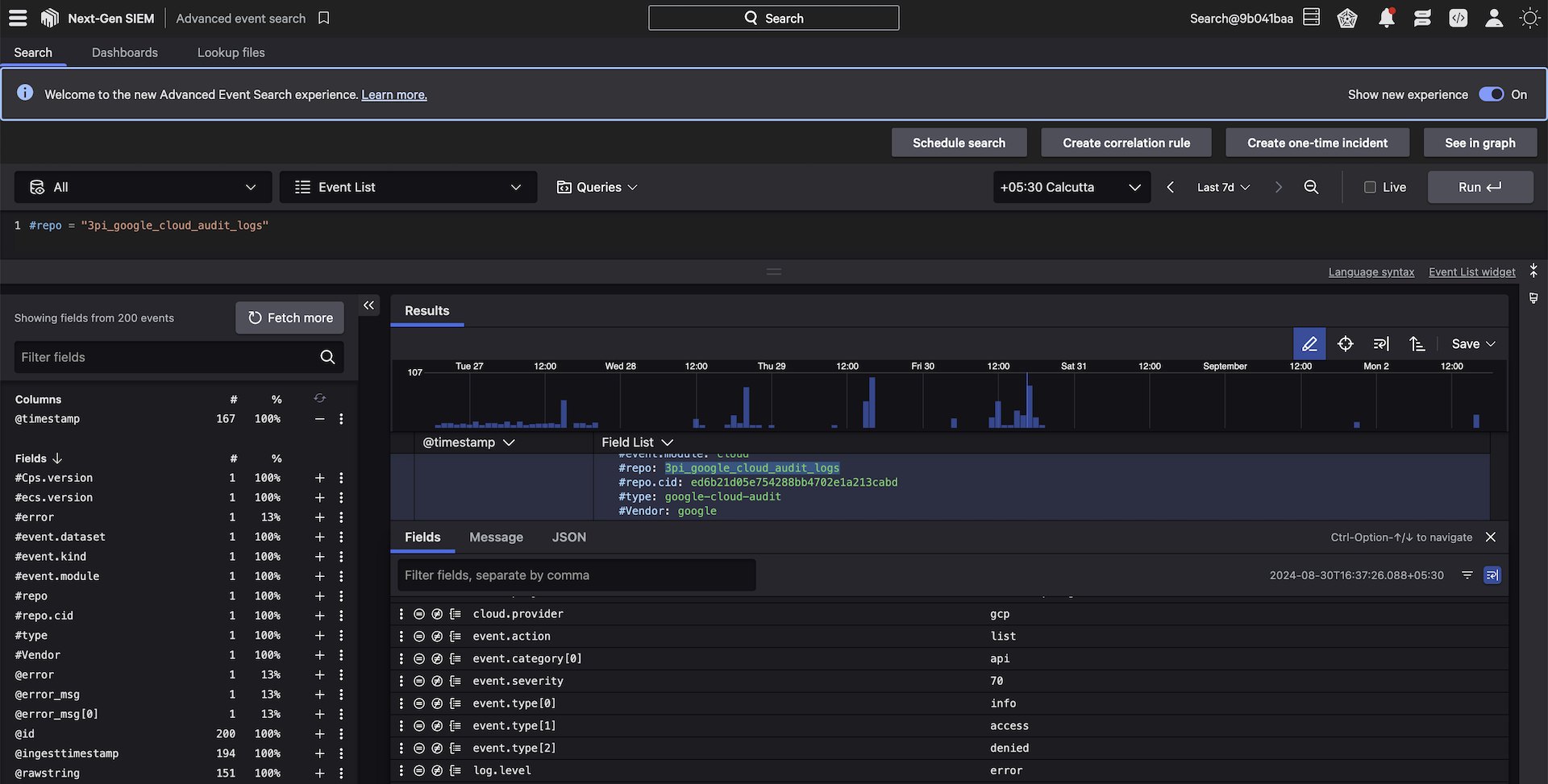Switch to the Dashboards tab

click(125, 52)
